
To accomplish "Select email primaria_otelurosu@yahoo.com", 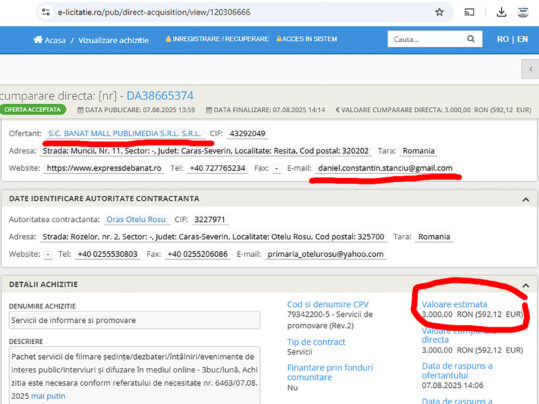I will (325, 254).
